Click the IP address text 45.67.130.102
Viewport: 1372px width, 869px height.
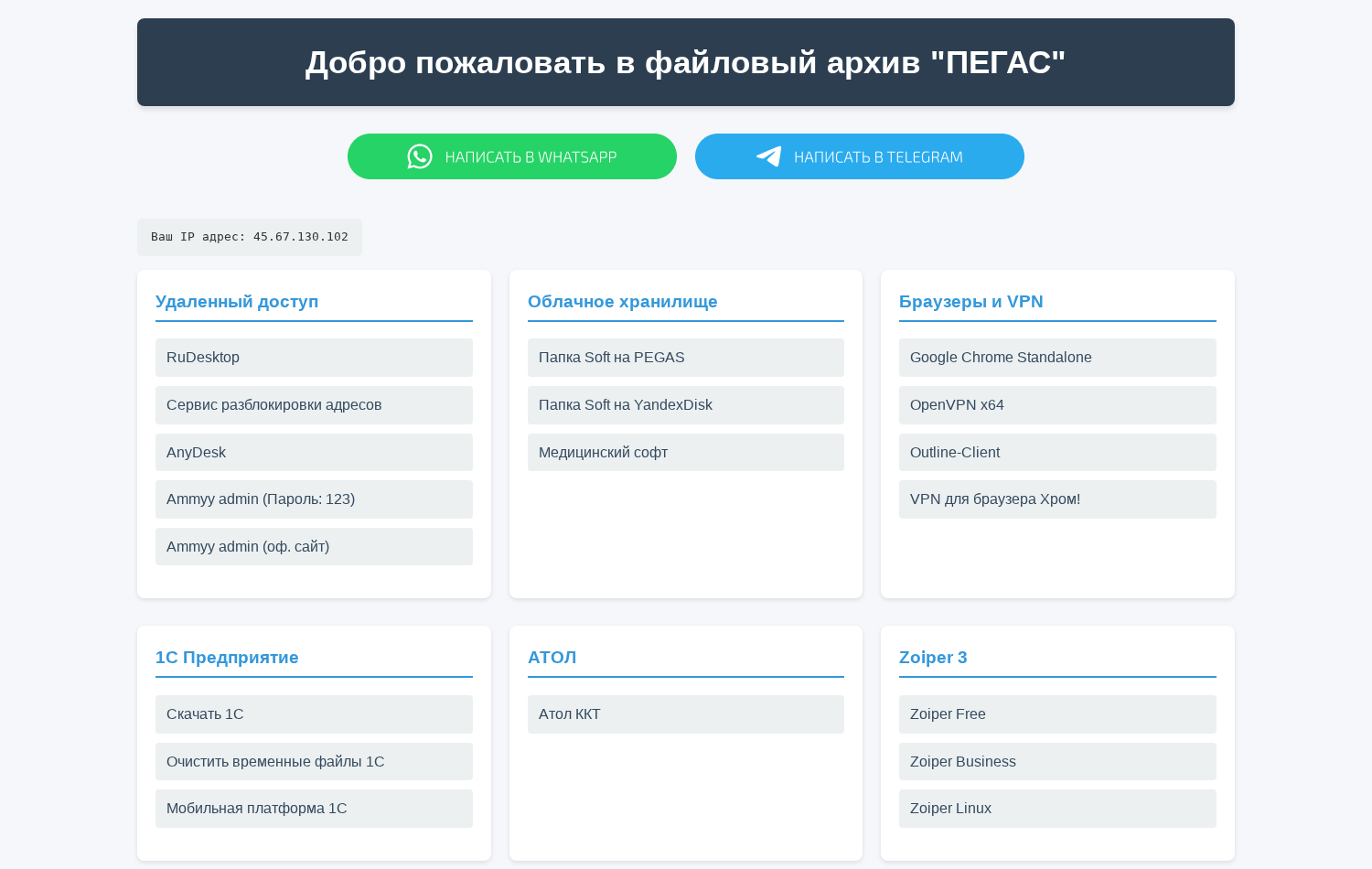point(301,237)
